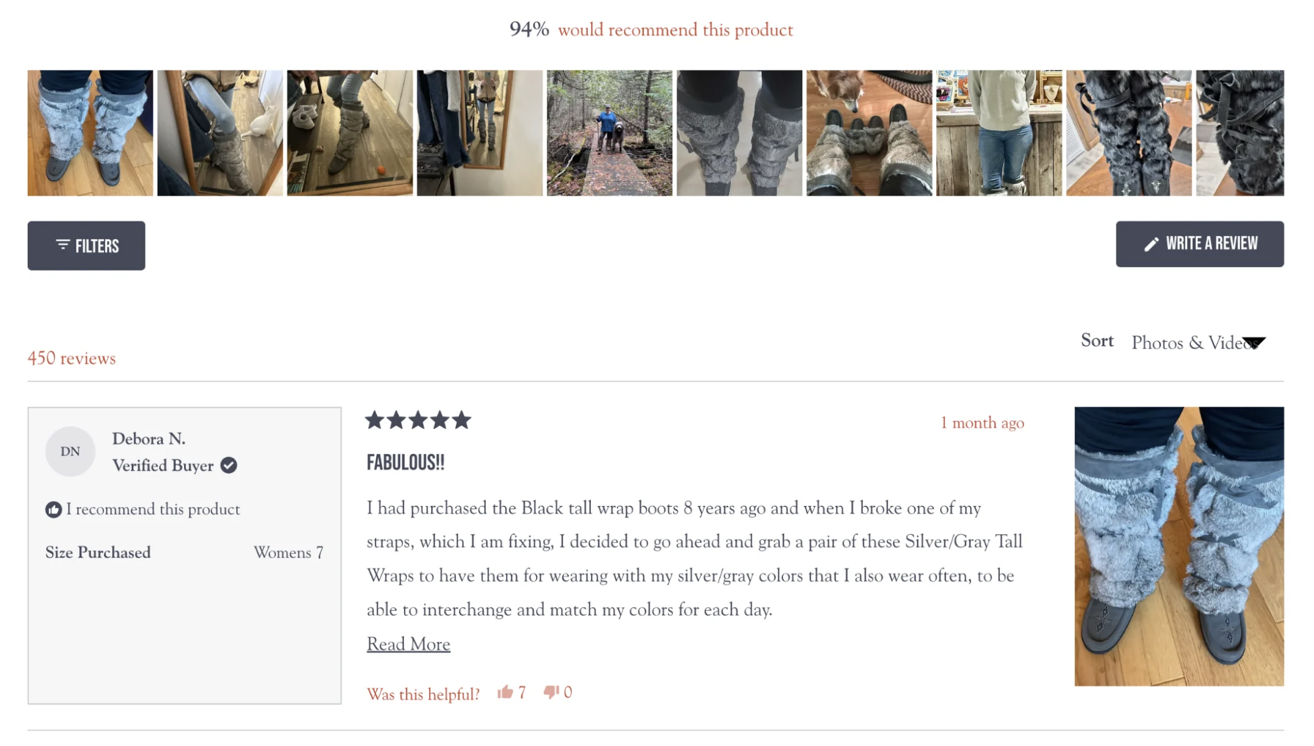Click Write a Review button
1314x746 pixels.
click(1200, 244)
